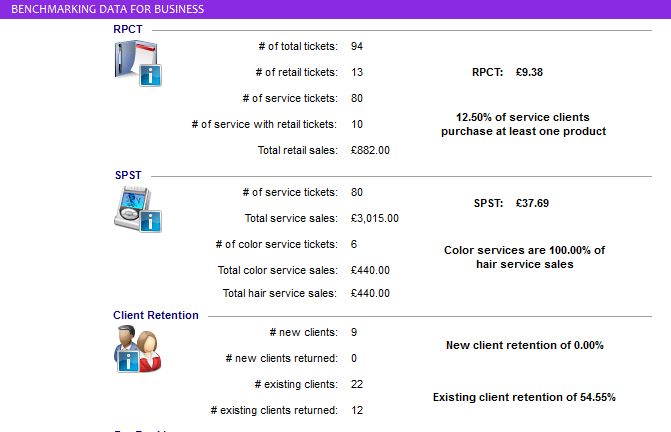Viewport: 671px width, 432px height.
Task: Click the '# existing clients returned' value 12
Action: tap(357, 410)
